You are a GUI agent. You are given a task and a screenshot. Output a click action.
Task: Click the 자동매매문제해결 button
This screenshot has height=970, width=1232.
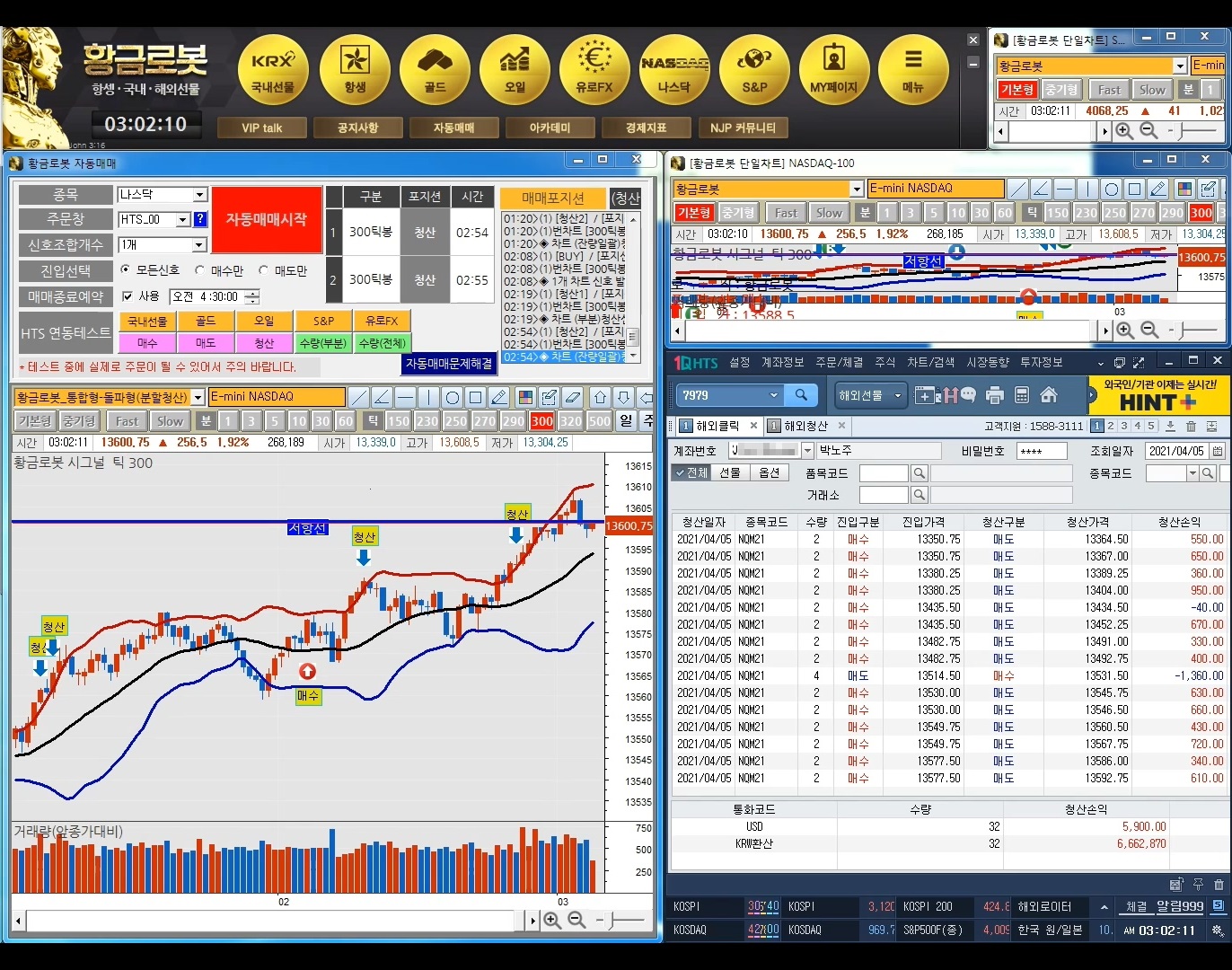tap(449, 364)
